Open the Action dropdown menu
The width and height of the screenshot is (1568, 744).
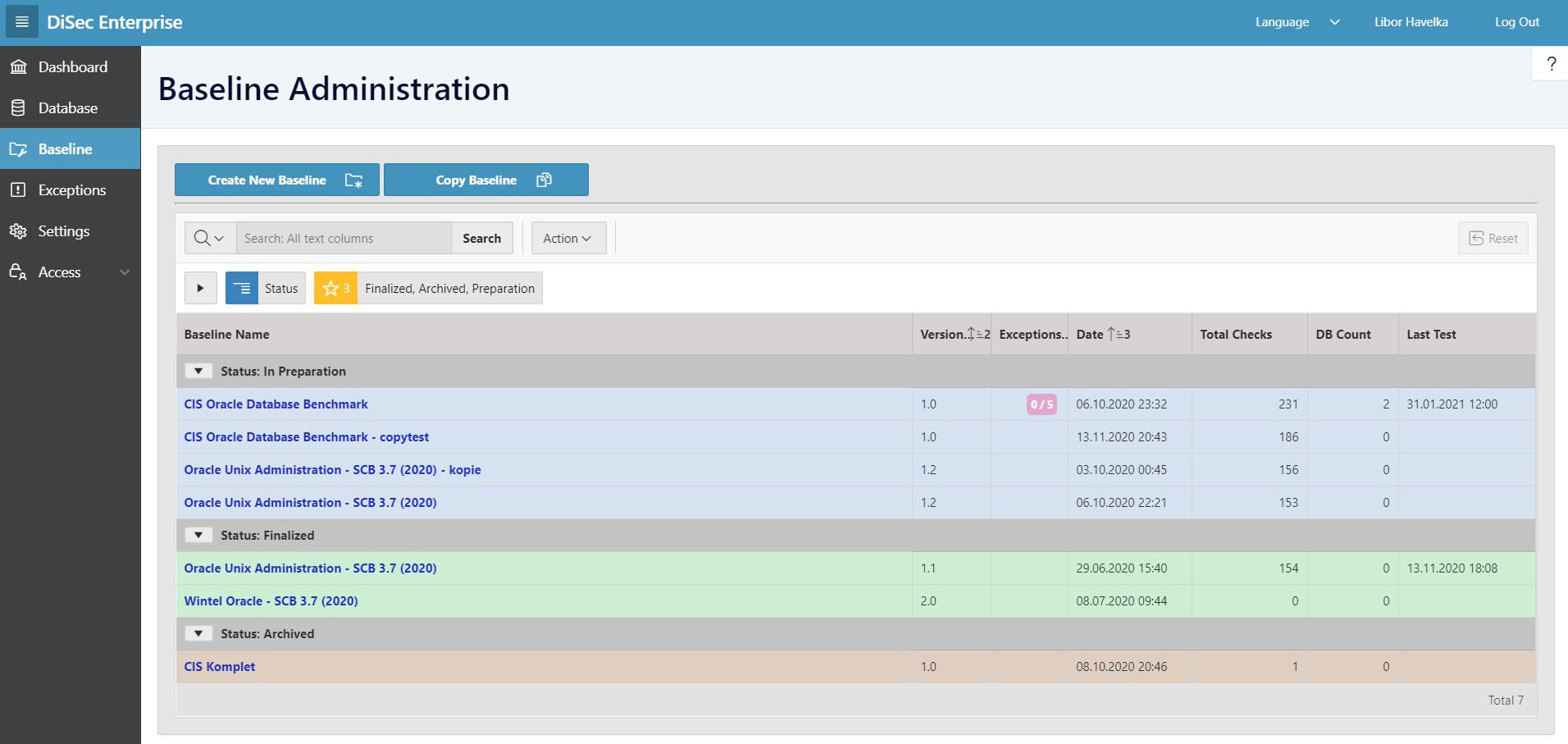(567, 239)
